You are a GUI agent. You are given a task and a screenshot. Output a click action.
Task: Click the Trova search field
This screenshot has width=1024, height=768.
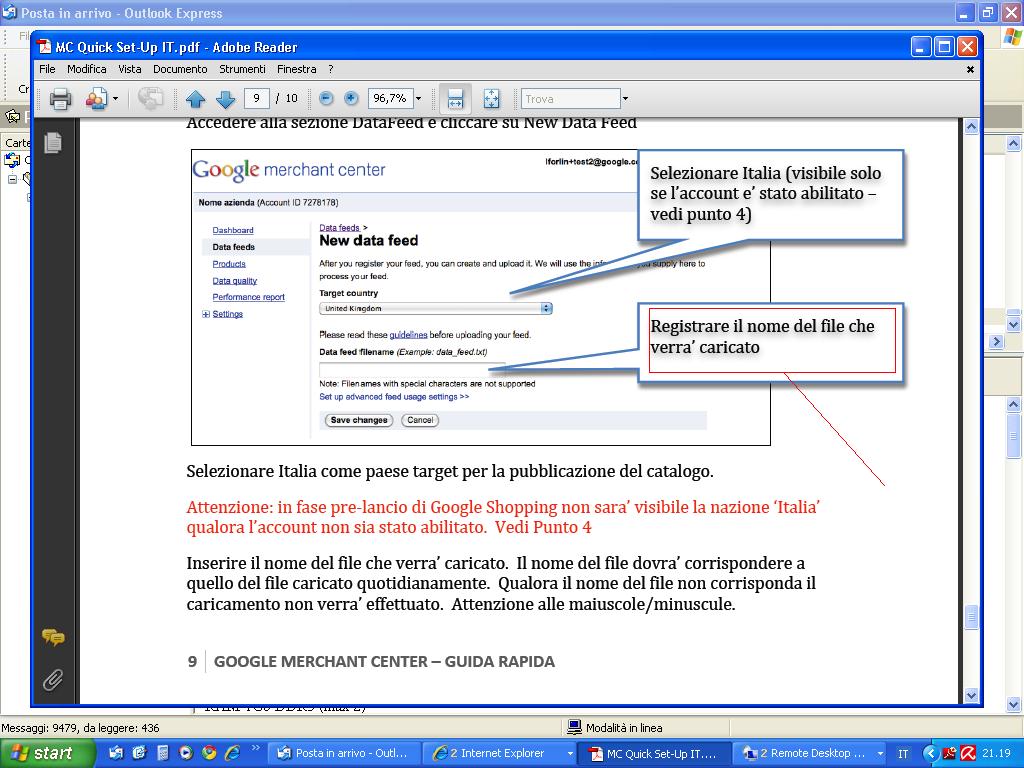click(x=571, y=99)
